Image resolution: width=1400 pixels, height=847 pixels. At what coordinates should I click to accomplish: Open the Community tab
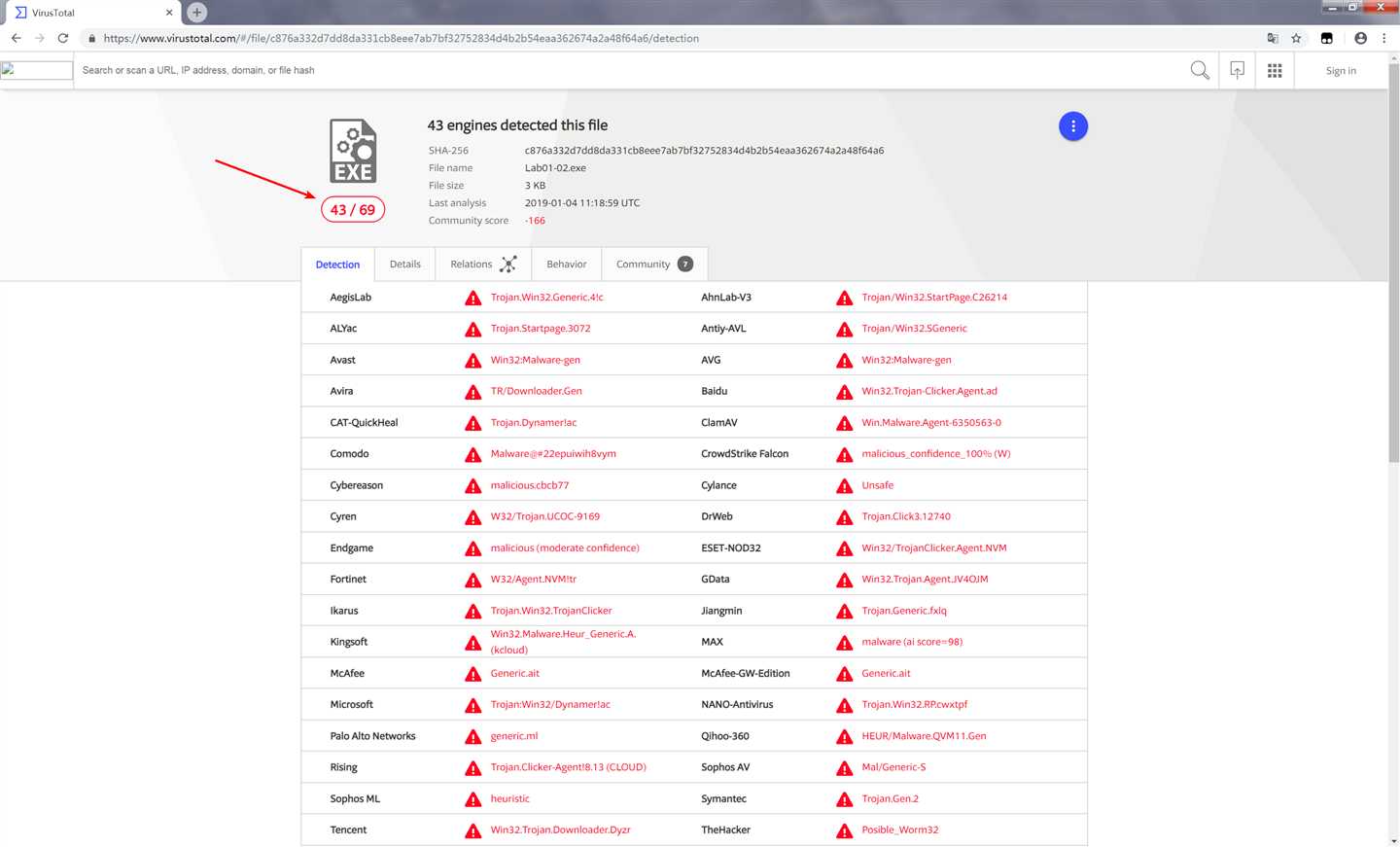click(x=654, y=265)
